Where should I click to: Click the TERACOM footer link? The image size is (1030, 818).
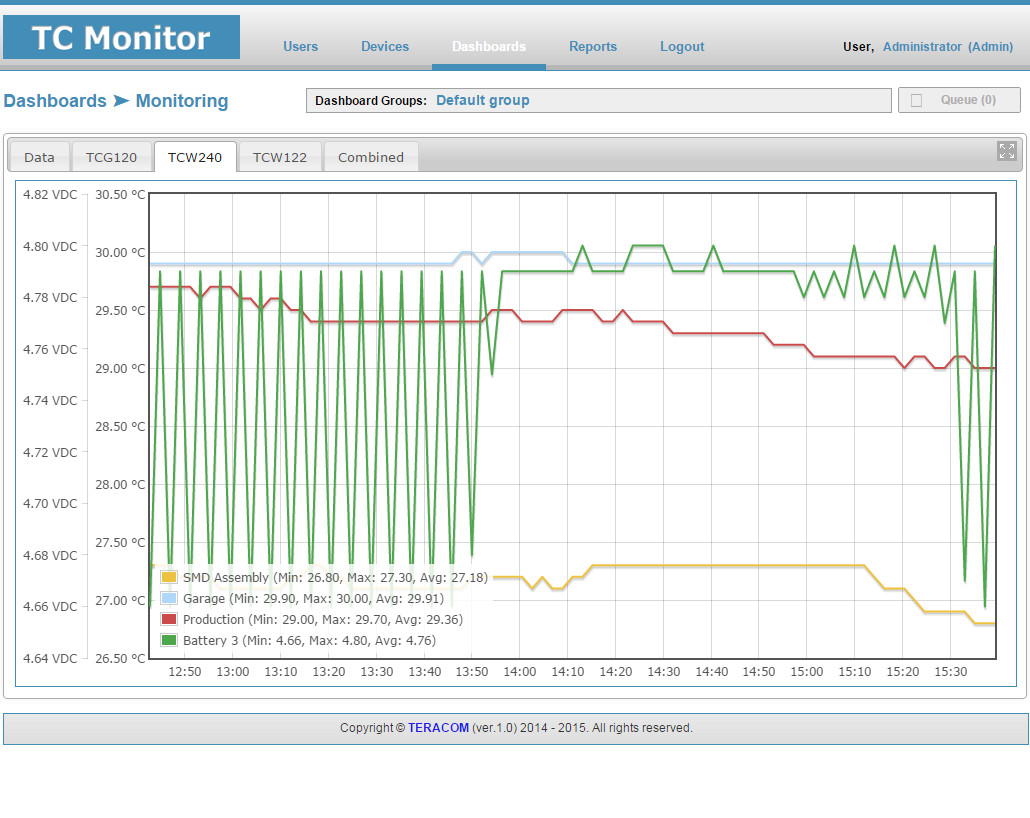coord(438,728)
